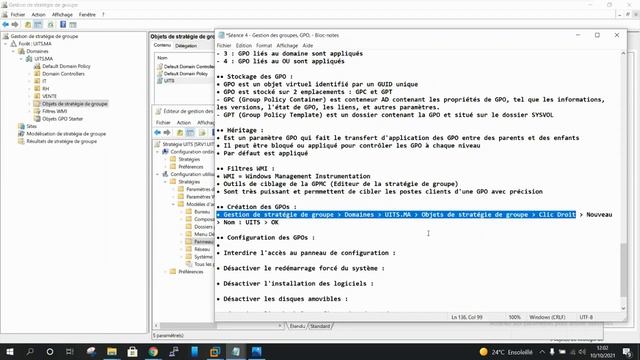This screenshot has width=640, height=360.
Task: Select Sites node in tree
Action: tap(31, 126)
